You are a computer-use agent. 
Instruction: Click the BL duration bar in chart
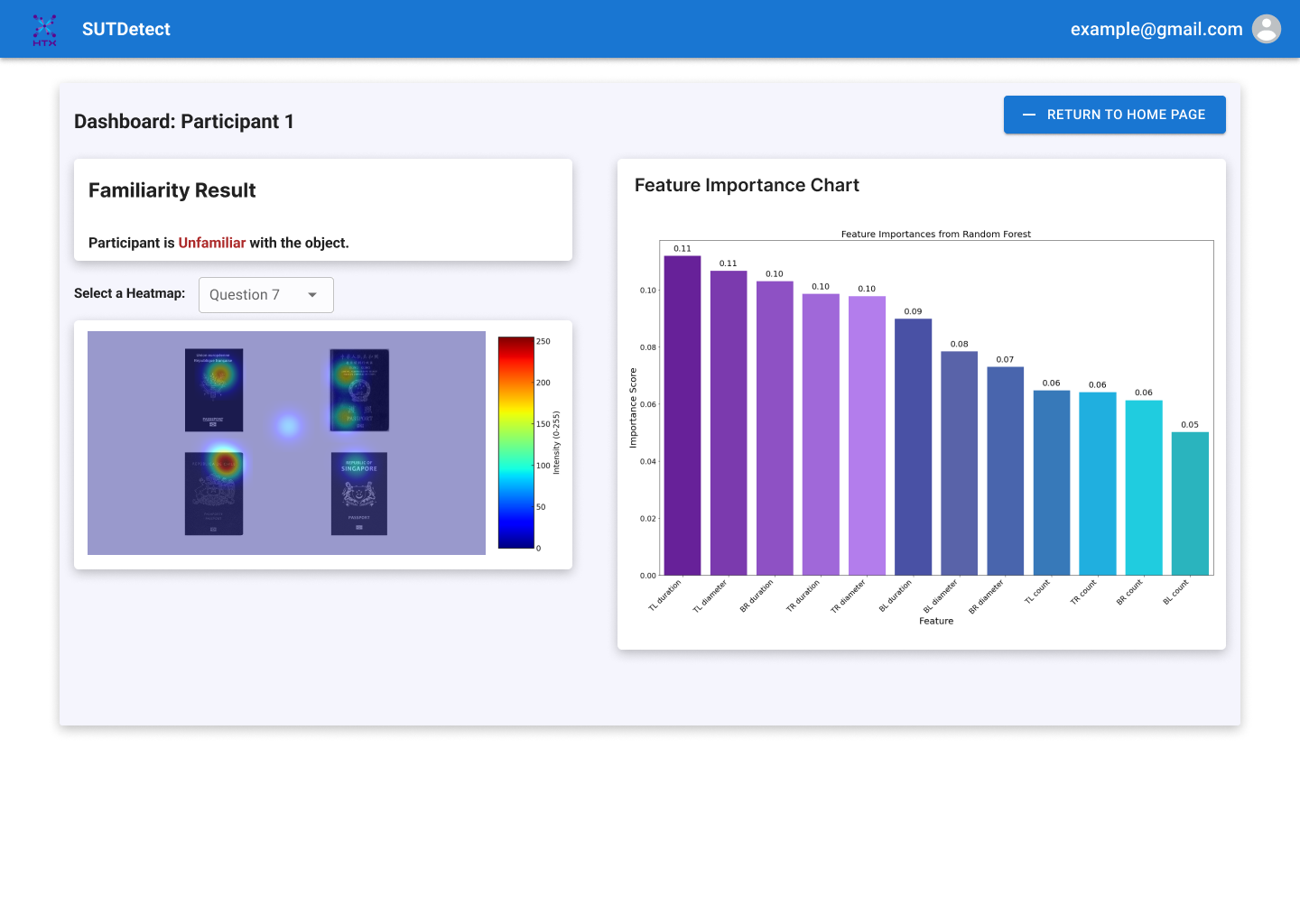point(913,447)
